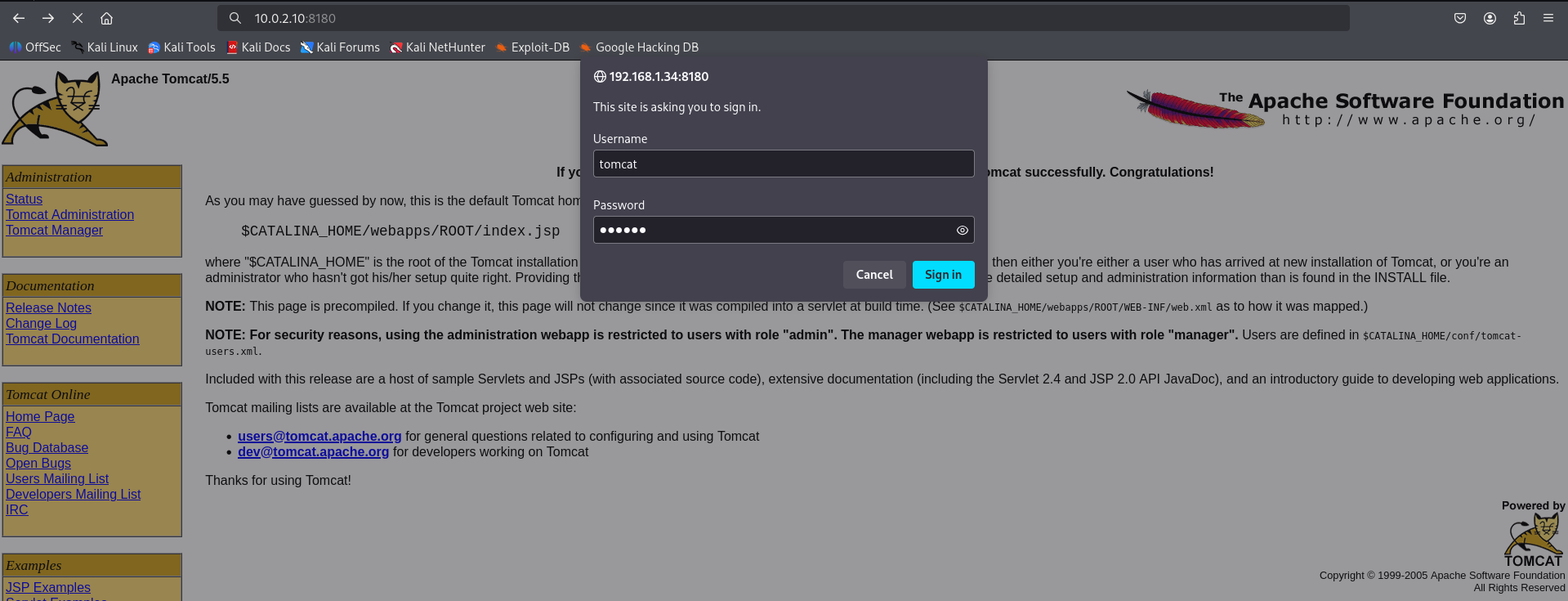Viewport: 1568px width, 601px height.
Task: Click the 192.168.1.34:8180 dialog host text
Action: (659, 77)
